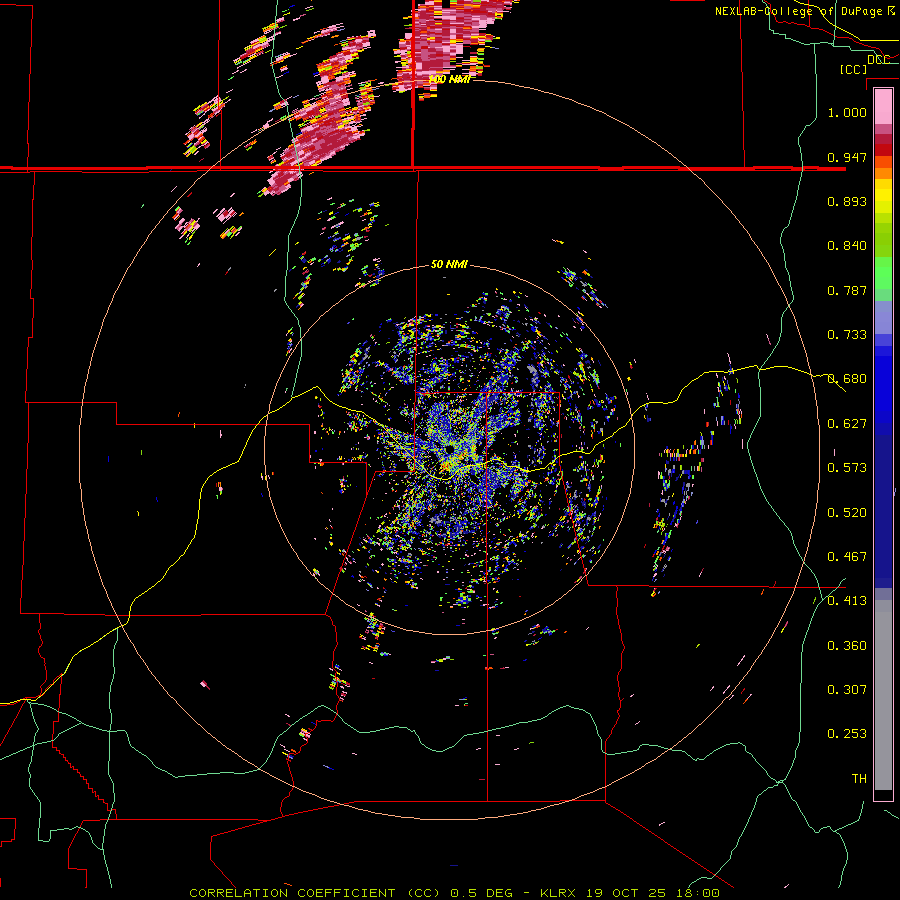Pick the yellow band of the colorbar
Viewport: 900px width, 900px height.
point(883,196)
